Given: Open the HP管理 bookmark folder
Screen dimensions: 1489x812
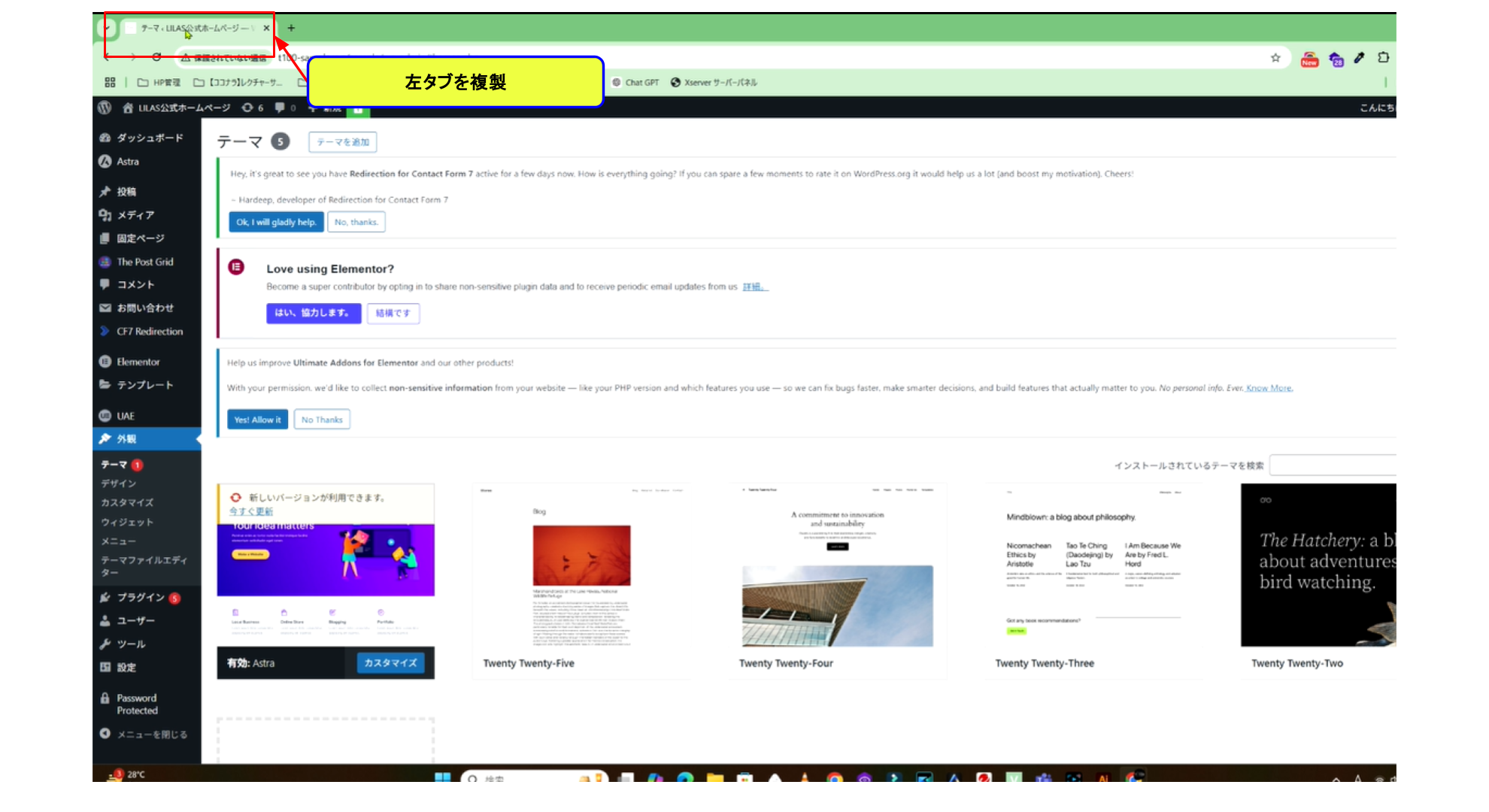Looking at the screenshot, I should click(159, 82).
